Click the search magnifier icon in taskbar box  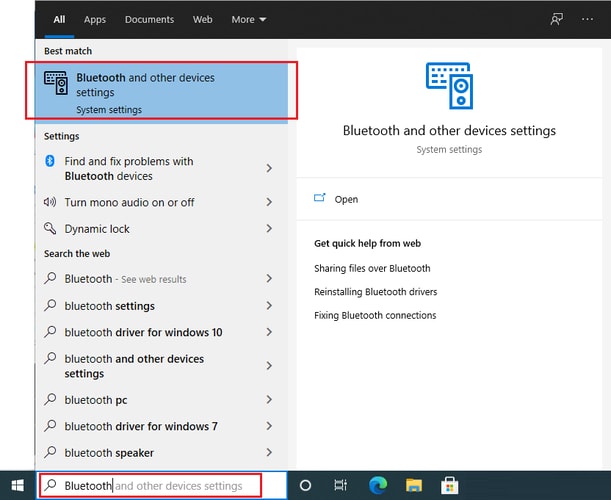50,485
